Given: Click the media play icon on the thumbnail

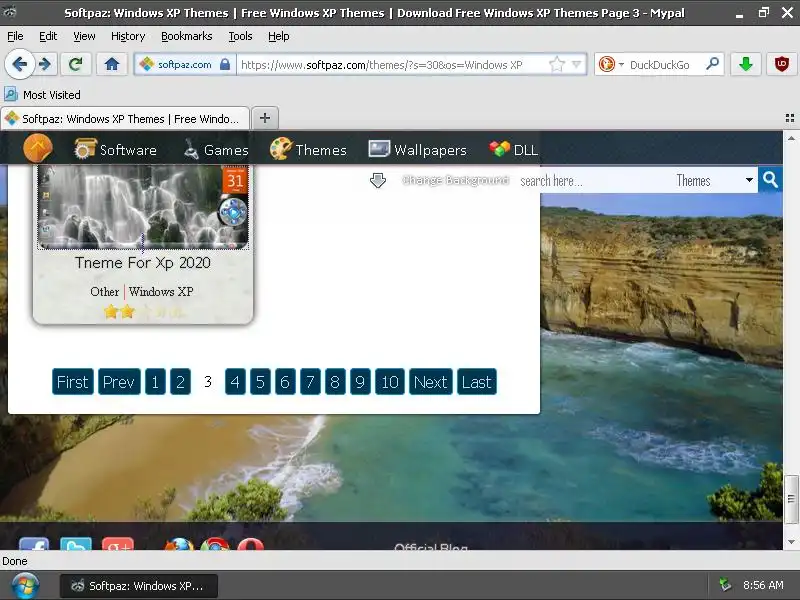Looking at the screenshot, I should (233, 212).
